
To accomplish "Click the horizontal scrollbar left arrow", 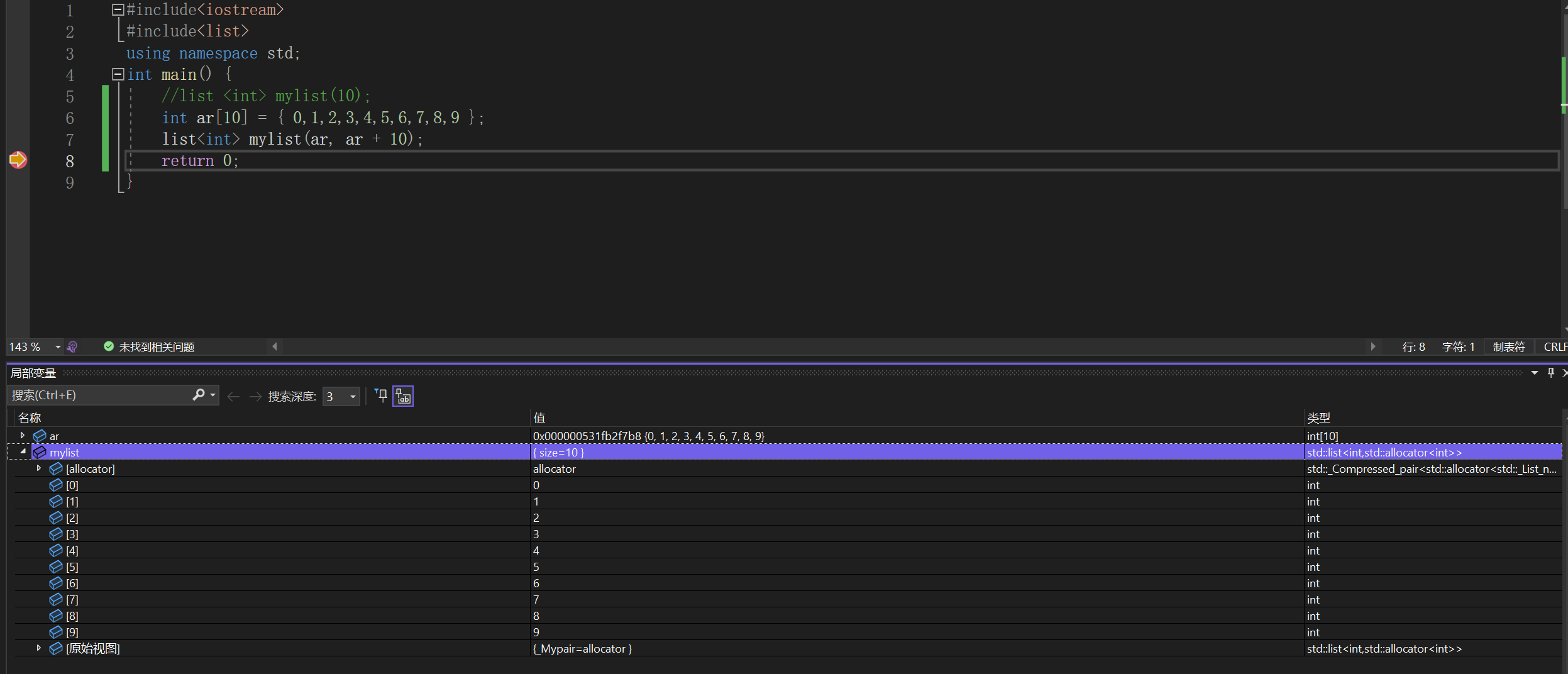I will coord(275,346).
